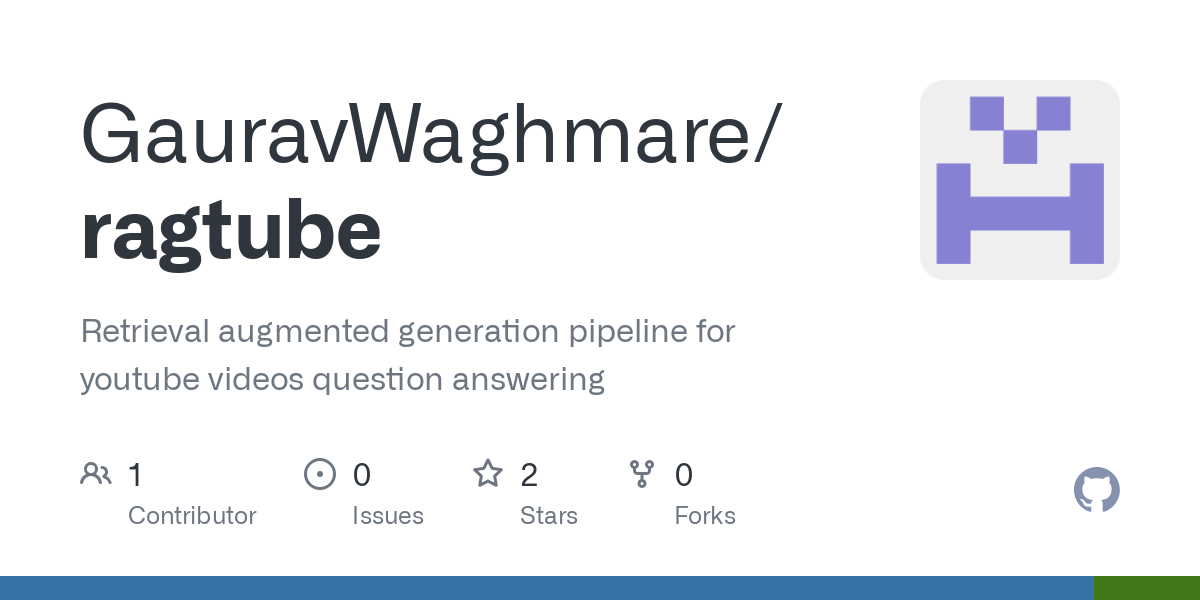Click the zero count above Issues

click(362, 474)
